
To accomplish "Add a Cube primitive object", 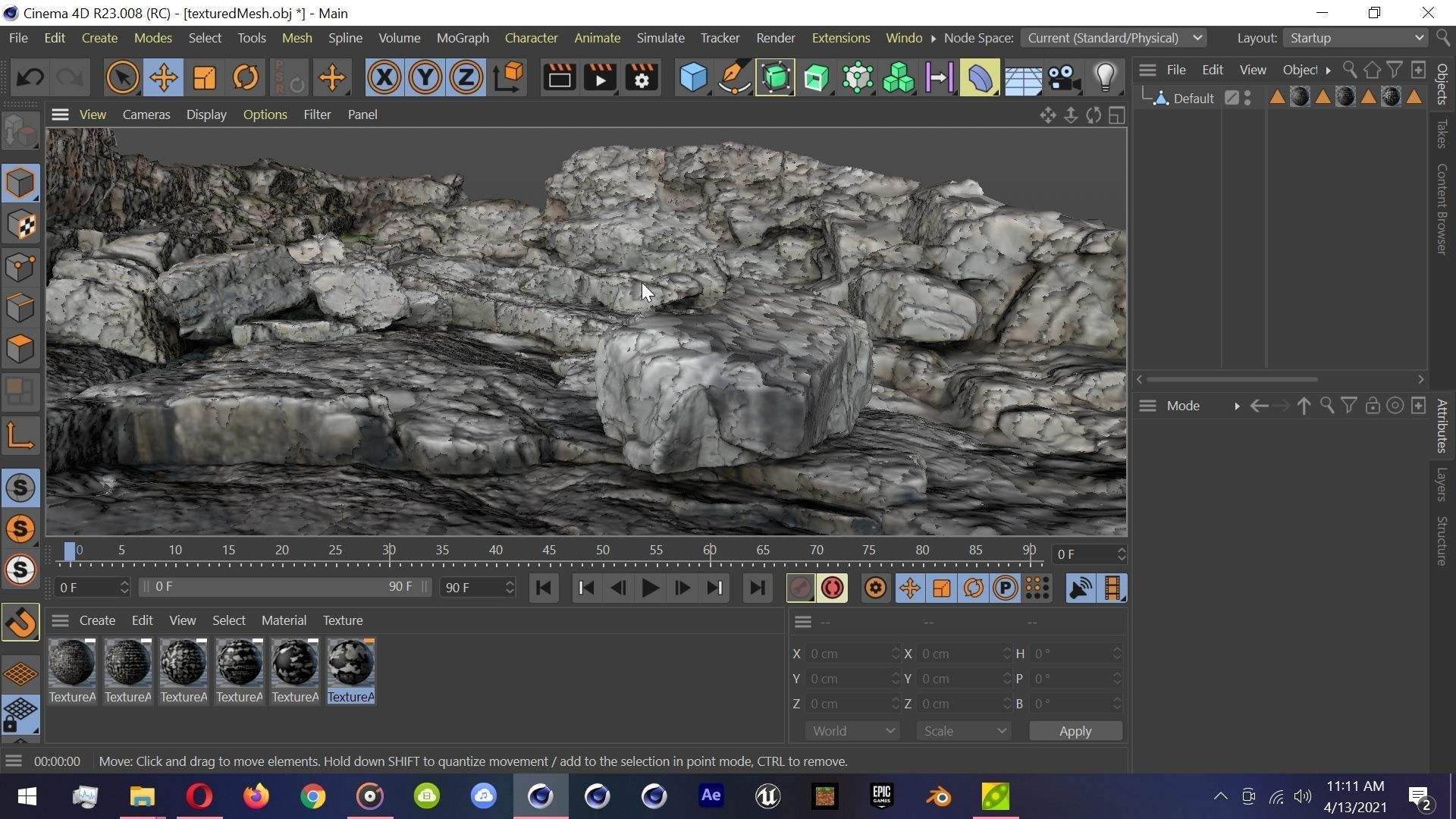I will [x=692, y=77].
